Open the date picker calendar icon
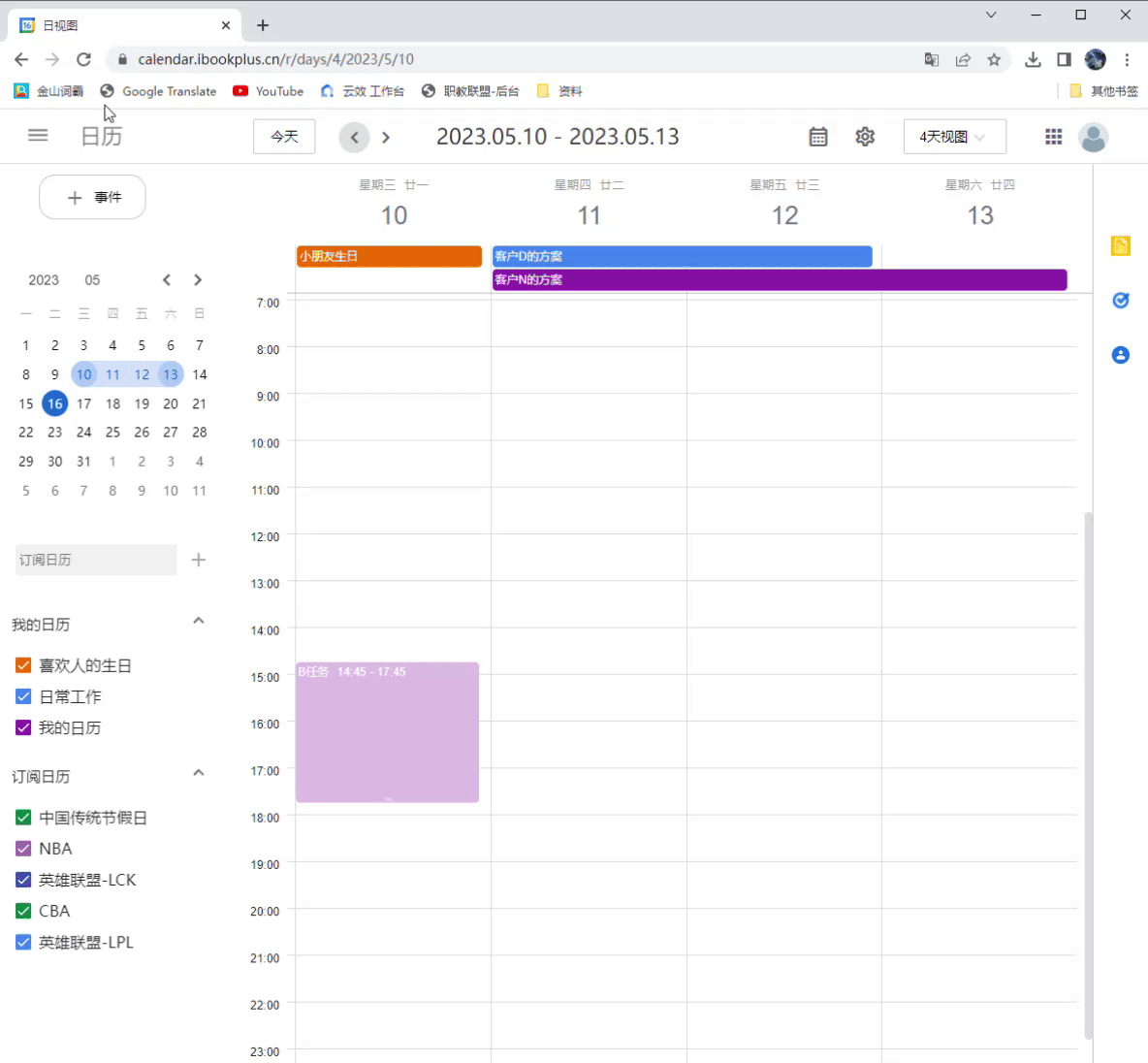This screenshot has width=1148, height=1063. click(817, 137)
